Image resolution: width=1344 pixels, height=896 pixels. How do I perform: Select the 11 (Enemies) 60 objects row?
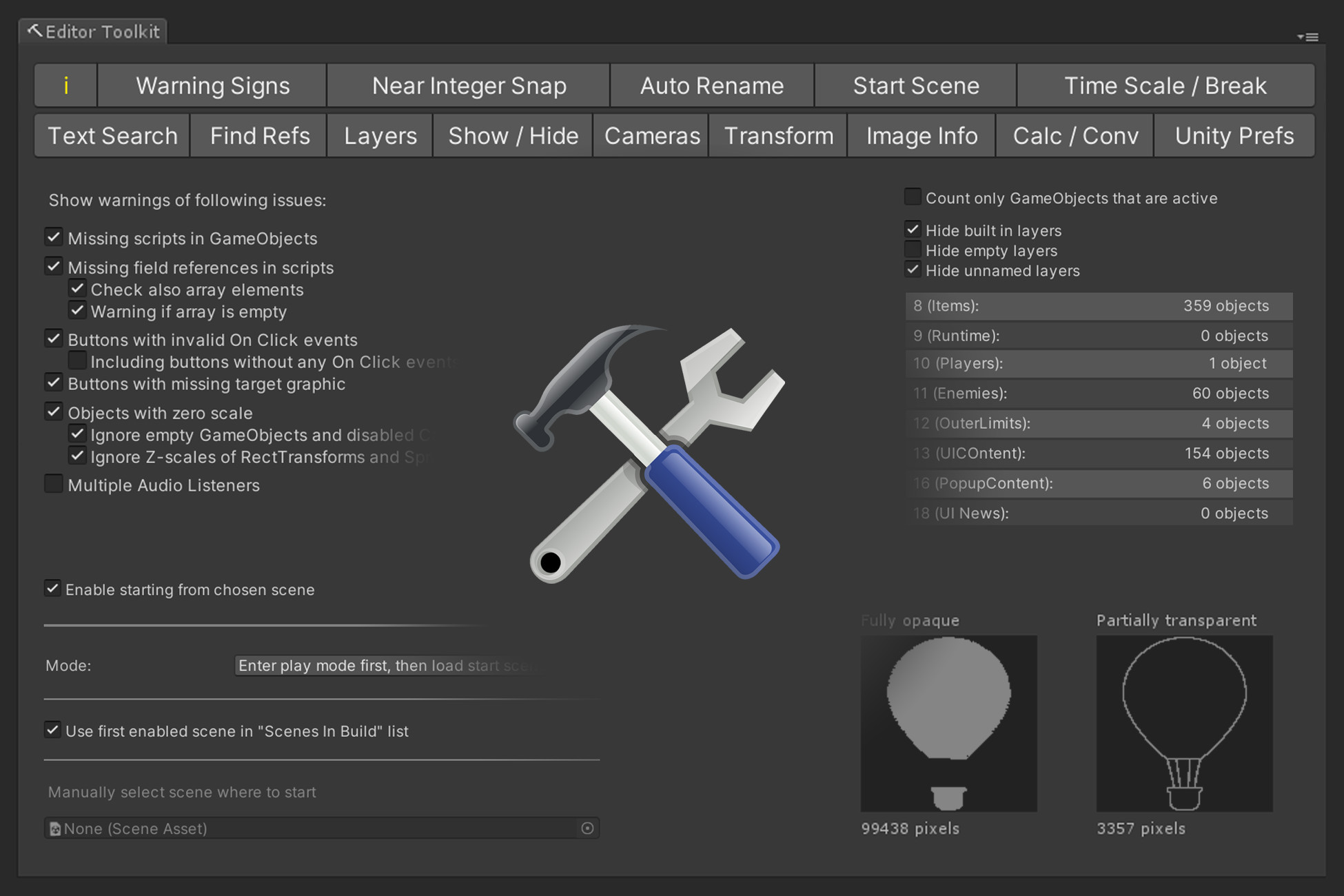[x=1099, y=393]
